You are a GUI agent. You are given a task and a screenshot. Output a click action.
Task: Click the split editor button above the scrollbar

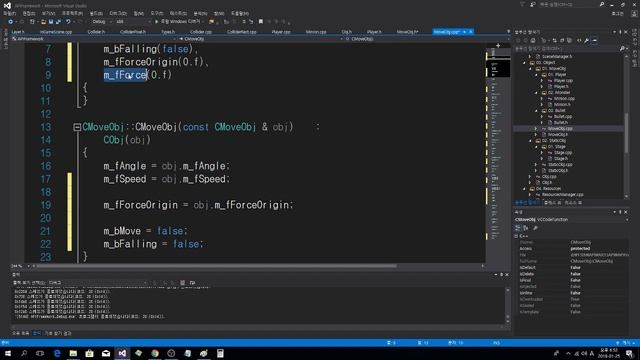(498, 45)
